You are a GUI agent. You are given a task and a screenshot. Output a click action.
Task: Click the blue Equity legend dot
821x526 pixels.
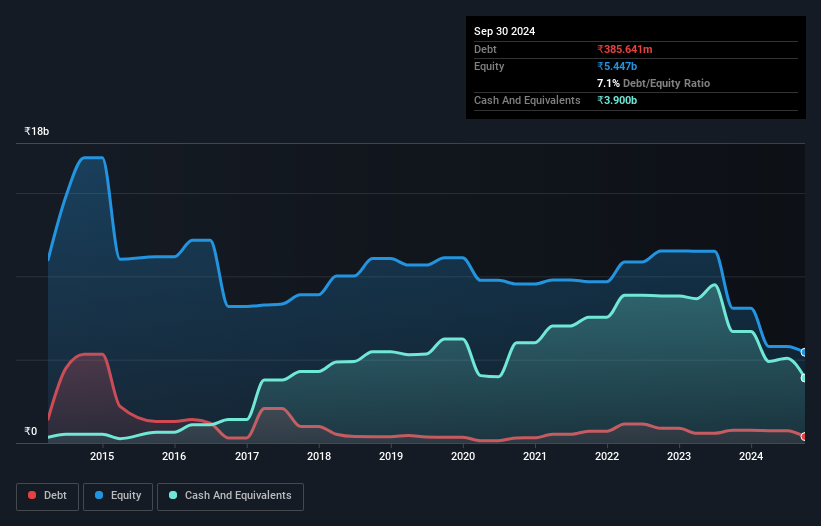99,495
